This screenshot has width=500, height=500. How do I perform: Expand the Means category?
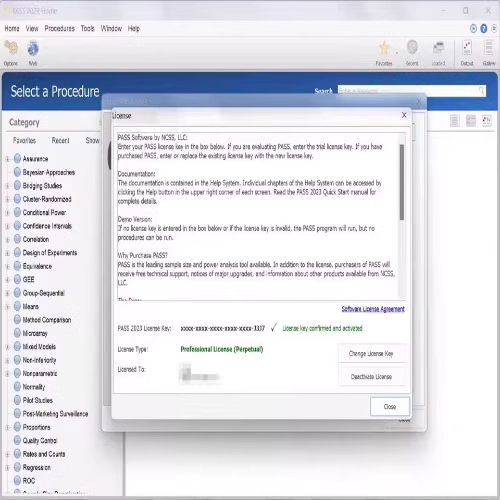7,307
